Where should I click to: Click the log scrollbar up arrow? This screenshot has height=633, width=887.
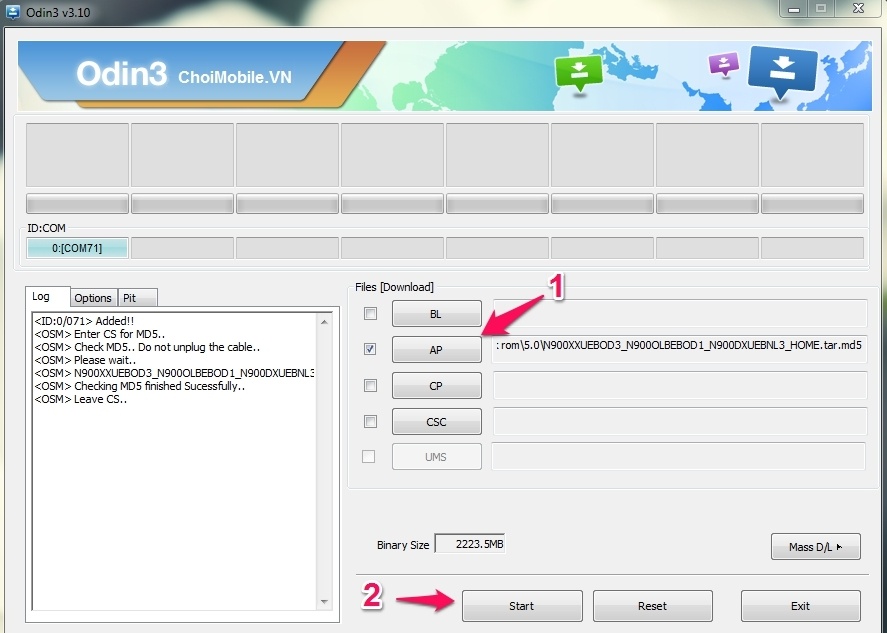pyautogui.click(x=324, y=322)
